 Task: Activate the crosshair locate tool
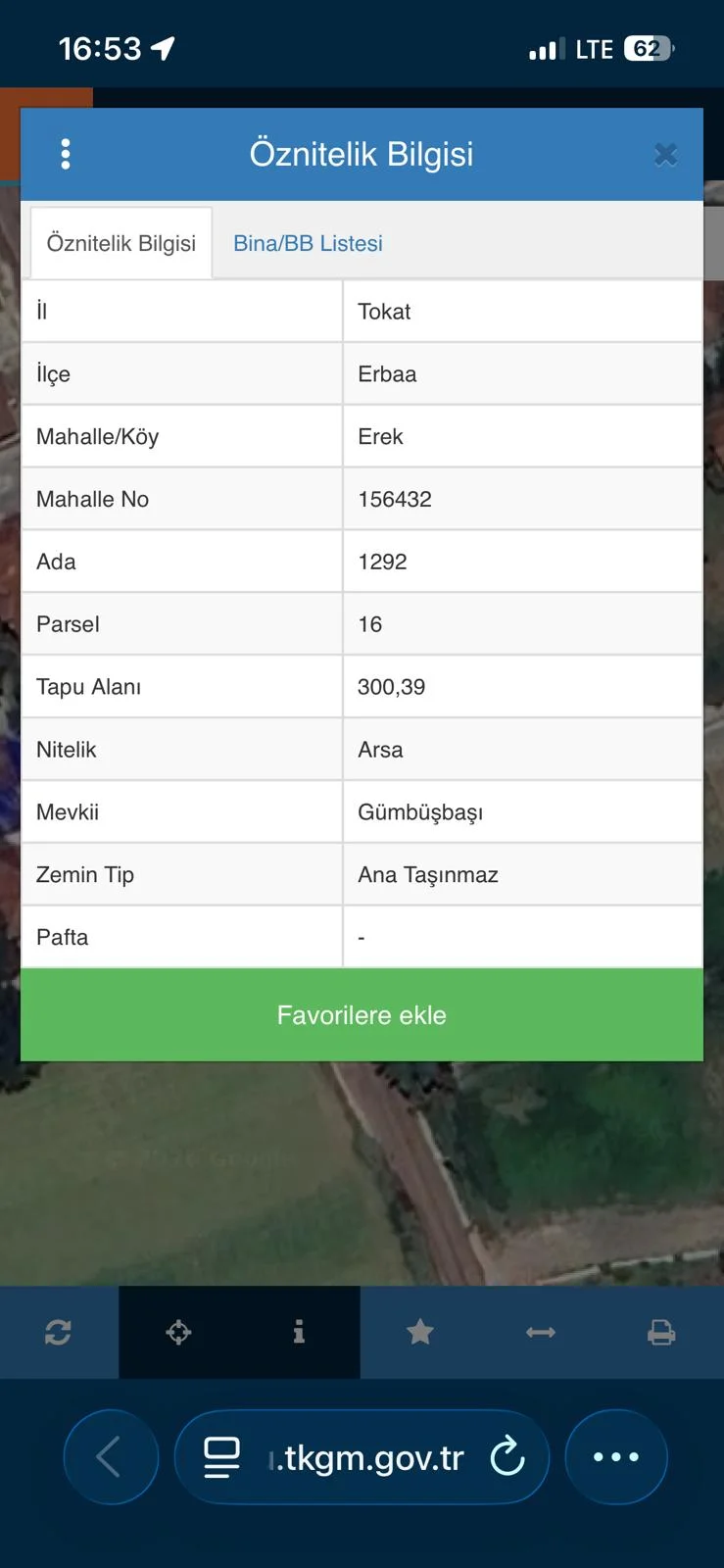pos(178,1332)
